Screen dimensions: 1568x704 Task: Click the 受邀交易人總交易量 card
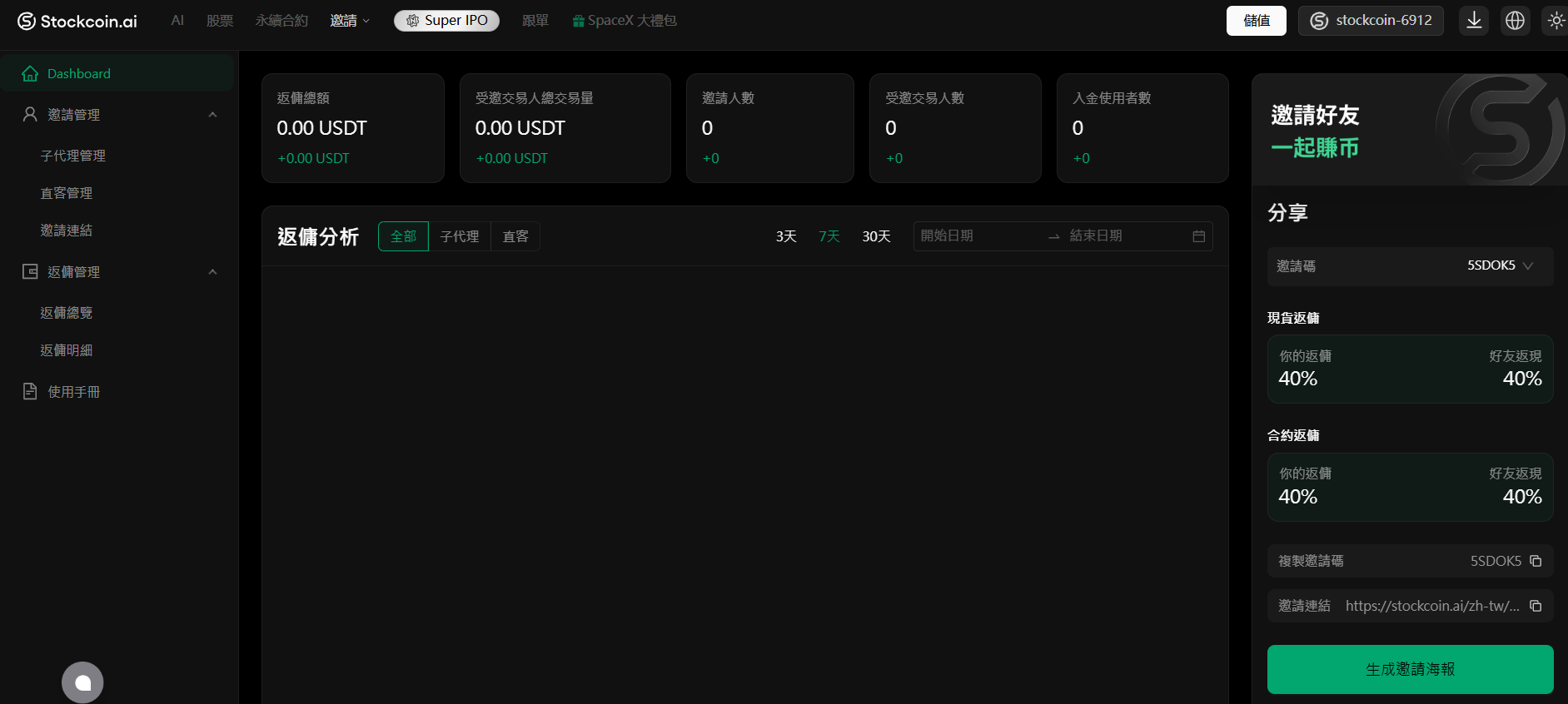(565, 128)
